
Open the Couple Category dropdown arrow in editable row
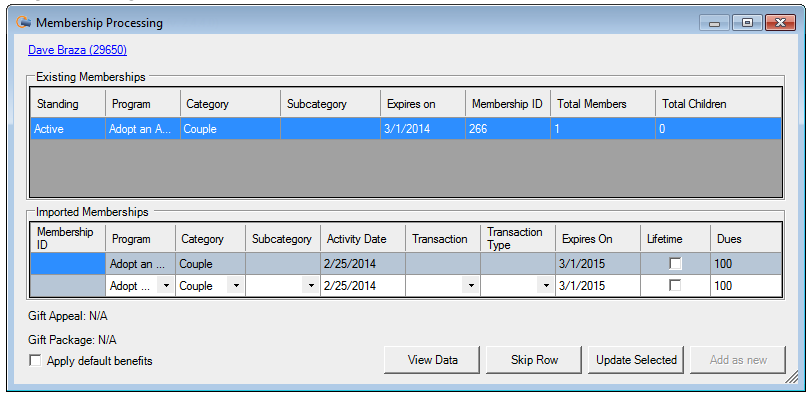tap(235, 285)
